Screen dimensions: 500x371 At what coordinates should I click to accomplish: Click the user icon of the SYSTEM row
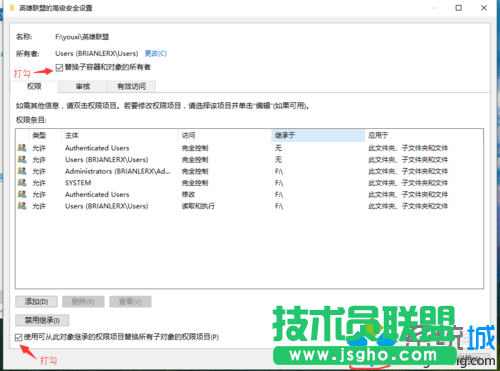click(22, 183)
